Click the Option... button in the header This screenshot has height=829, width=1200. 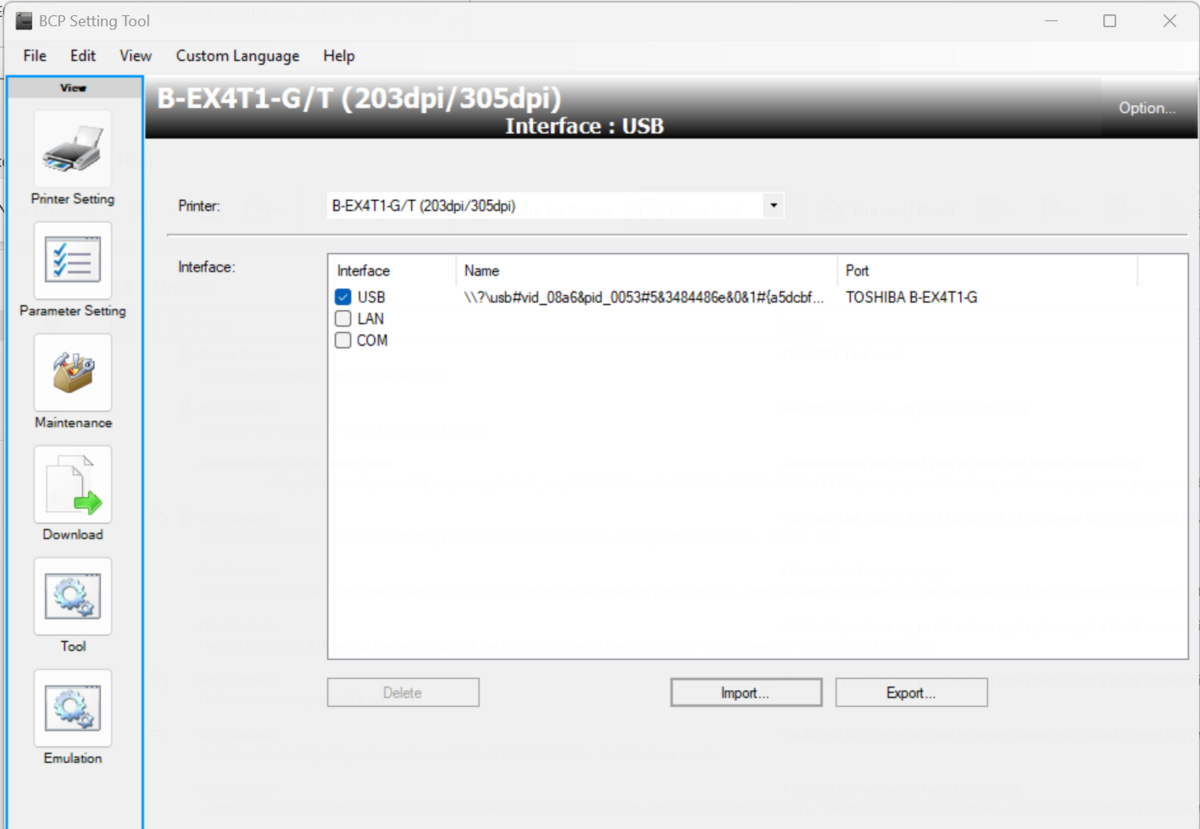(x=1146, y=108)
